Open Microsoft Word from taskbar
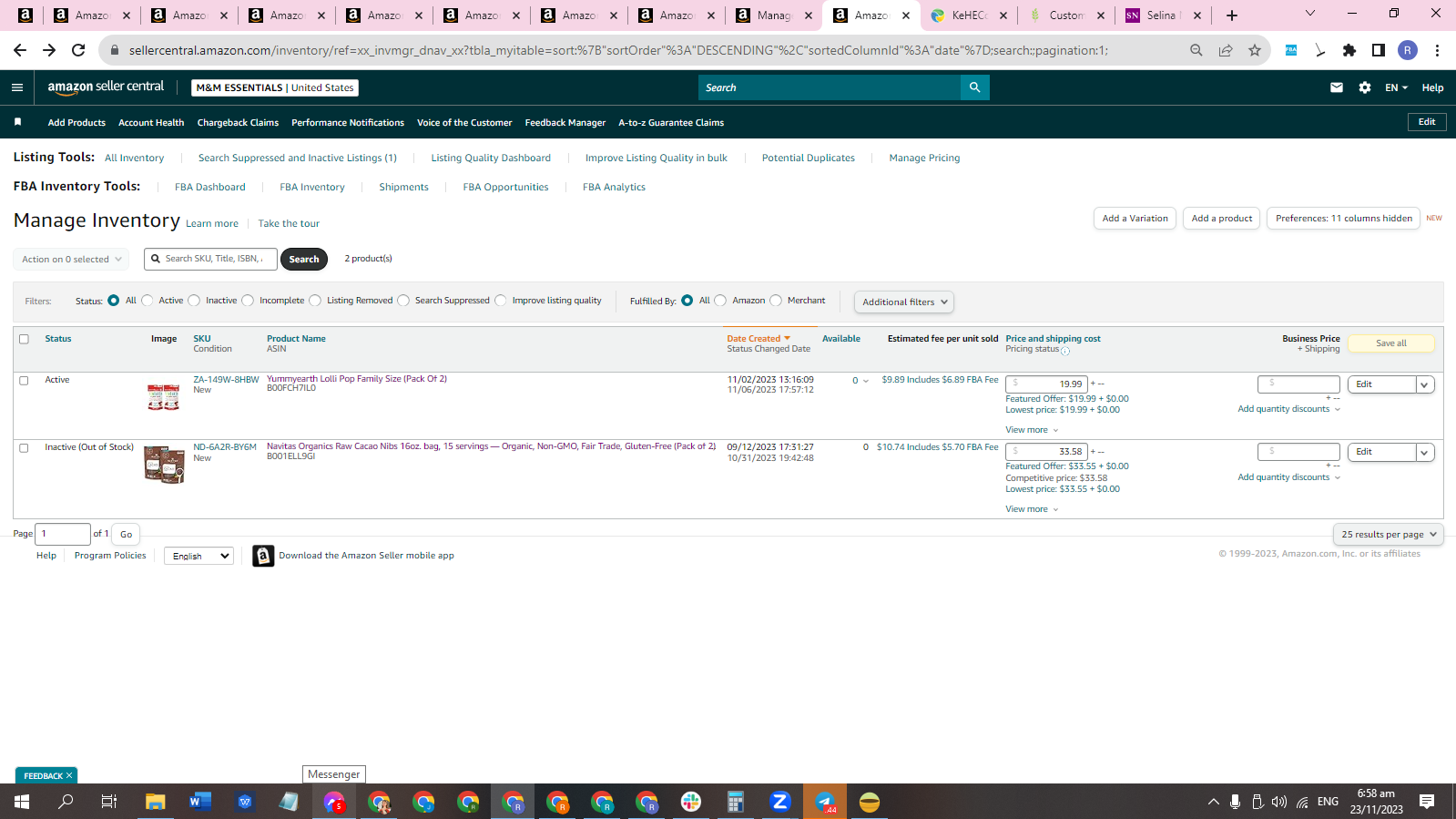Viewport: 1456px width, 819px height. pyautogui.click(x=200, y=802)
